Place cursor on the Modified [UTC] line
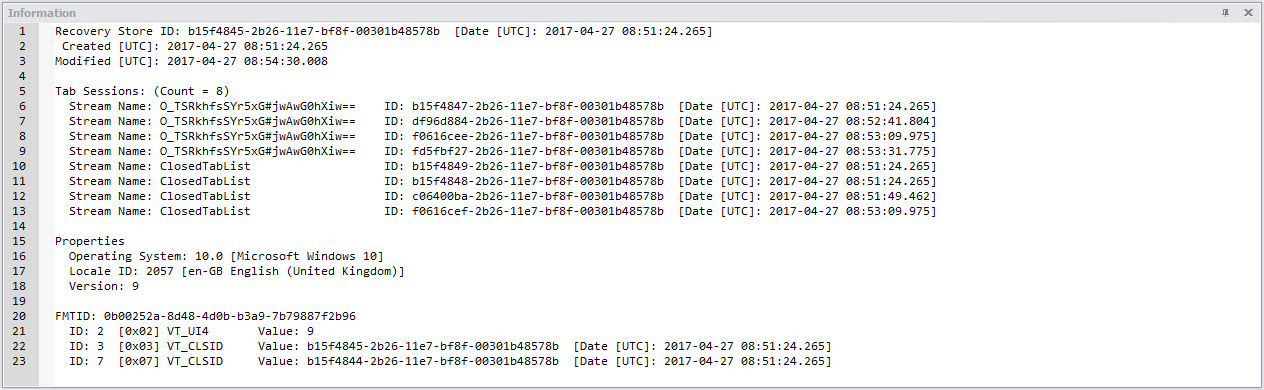 coord(192,61)
